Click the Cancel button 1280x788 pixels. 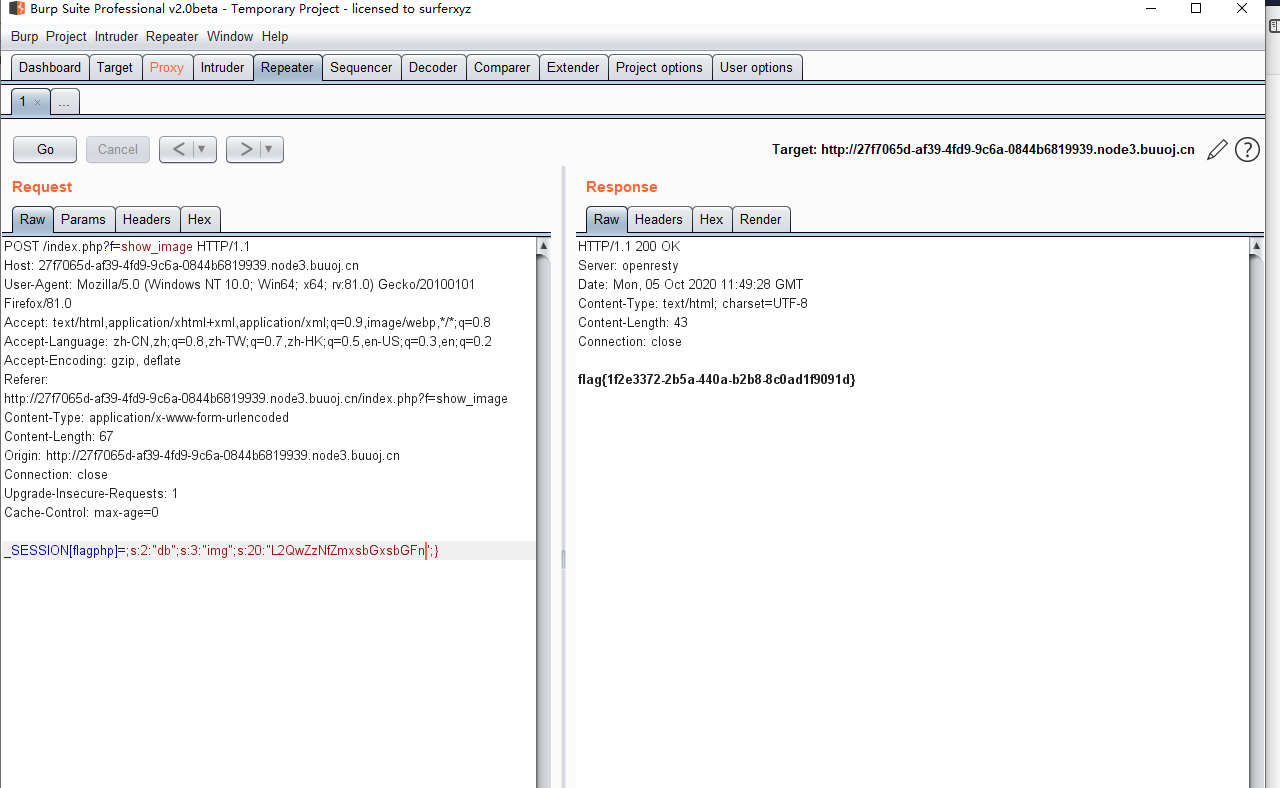click(118, 149)
